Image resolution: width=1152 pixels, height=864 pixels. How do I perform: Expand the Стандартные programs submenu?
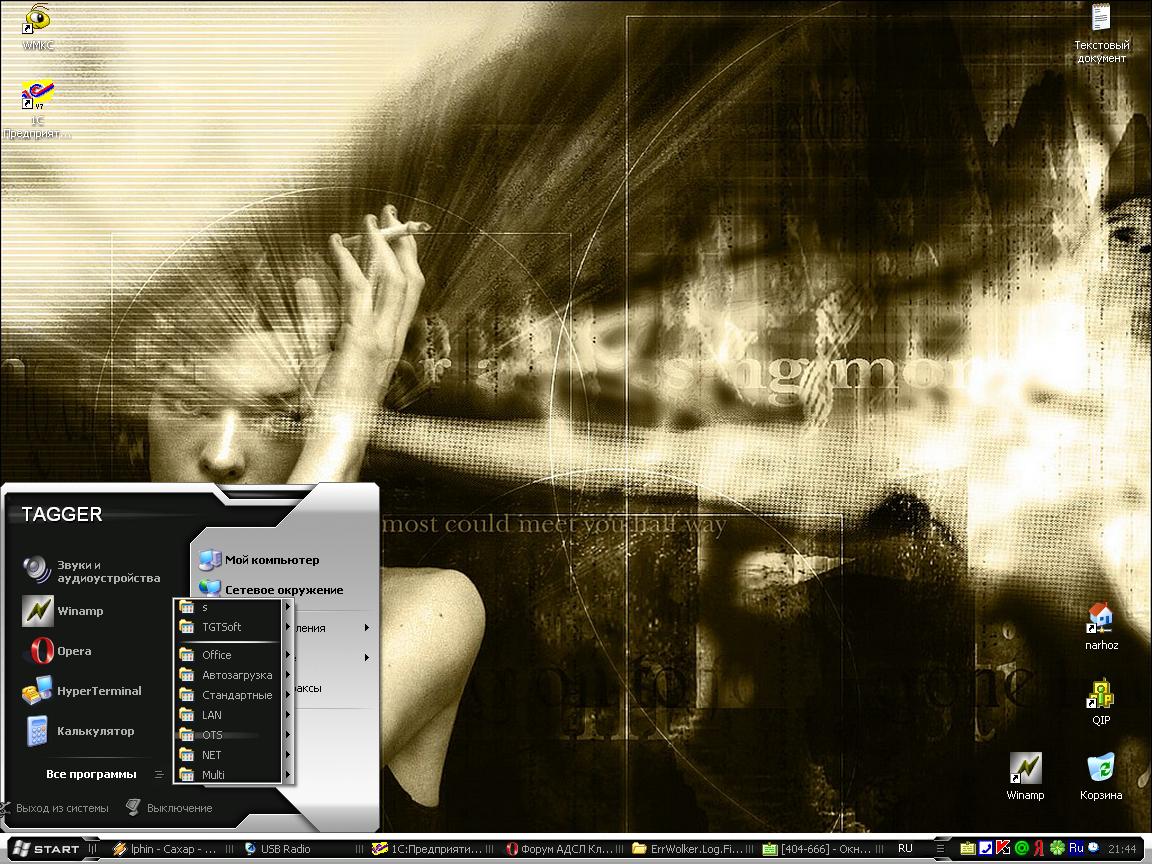tap(236, 695)
